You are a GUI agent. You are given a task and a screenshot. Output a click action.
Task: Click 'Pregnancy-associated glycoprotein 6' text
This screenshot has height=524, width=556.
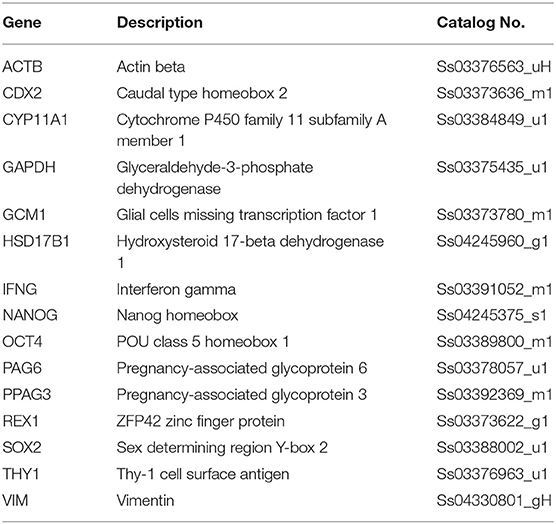click(242, 369)
